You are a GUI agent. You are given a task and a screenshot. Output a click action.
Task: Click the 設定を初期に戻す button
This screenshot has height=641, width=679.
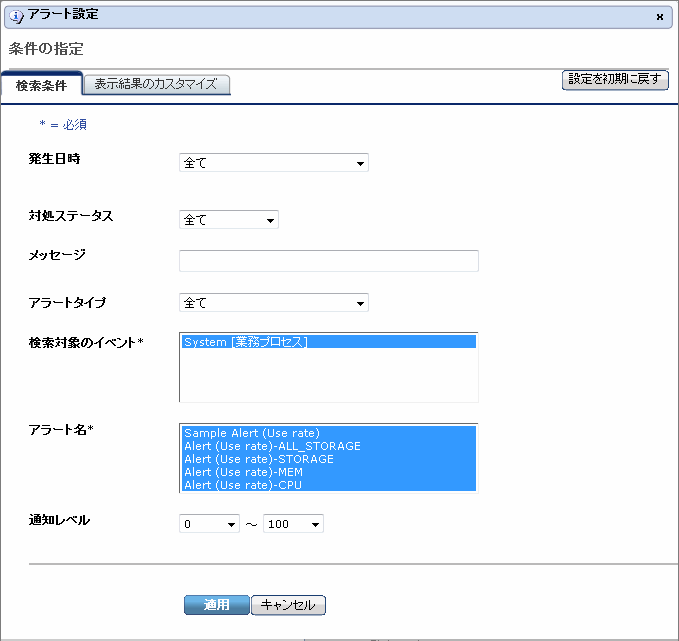click(x=615, y=80)
